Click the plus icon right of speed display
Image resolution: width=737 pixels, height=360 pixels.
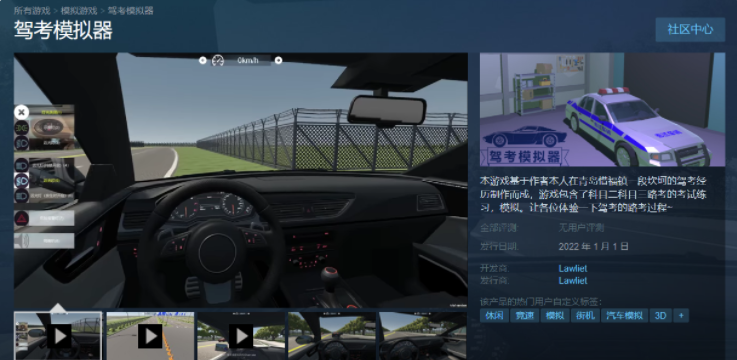(278, 60)
